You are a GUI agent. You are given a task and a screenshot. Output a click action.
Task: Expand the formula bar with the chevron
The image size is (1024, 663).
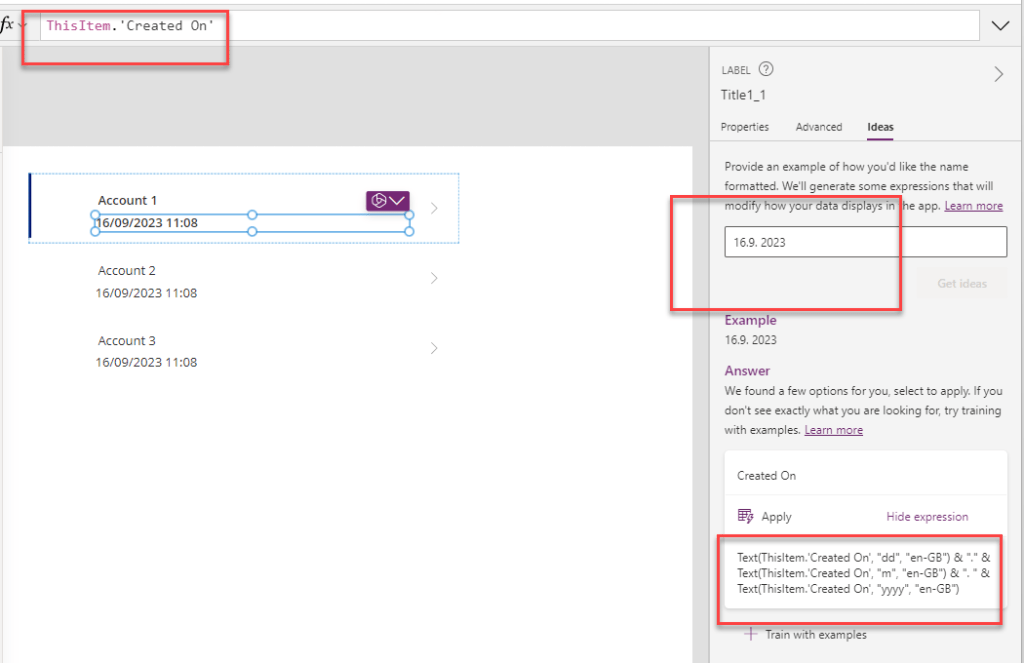[1000, 26]
